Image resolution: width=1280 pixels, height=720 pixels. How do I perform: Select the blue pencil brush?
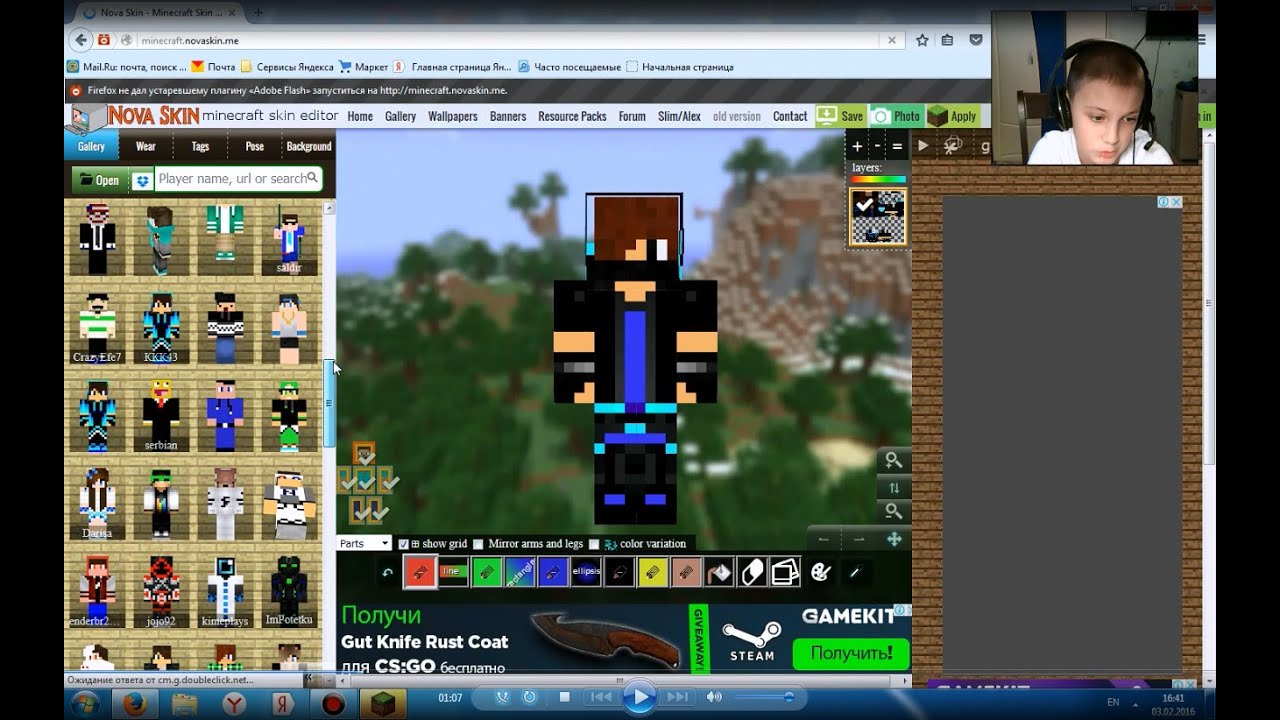[x=553, y=572]
